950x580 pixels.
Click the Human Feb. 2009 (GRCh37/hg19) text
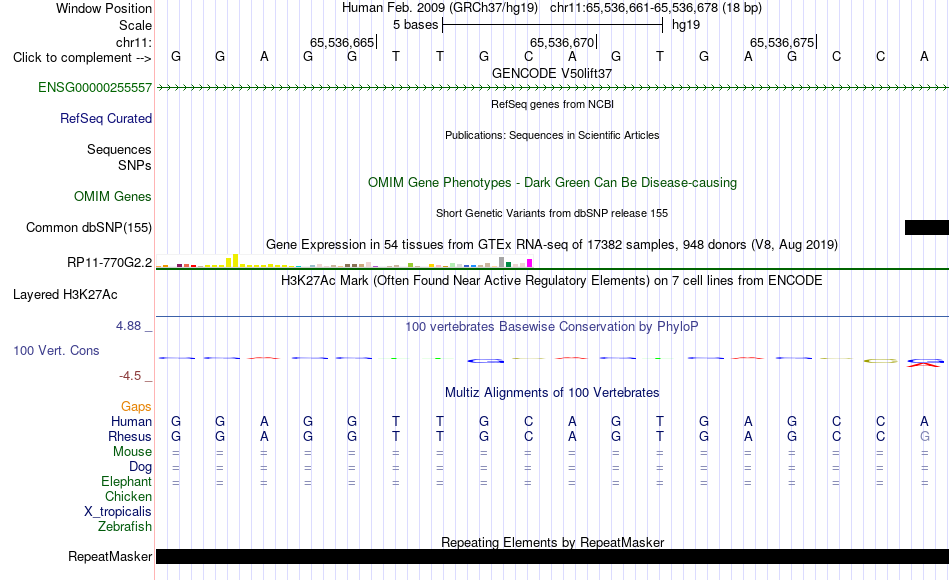tap(440, 8)
